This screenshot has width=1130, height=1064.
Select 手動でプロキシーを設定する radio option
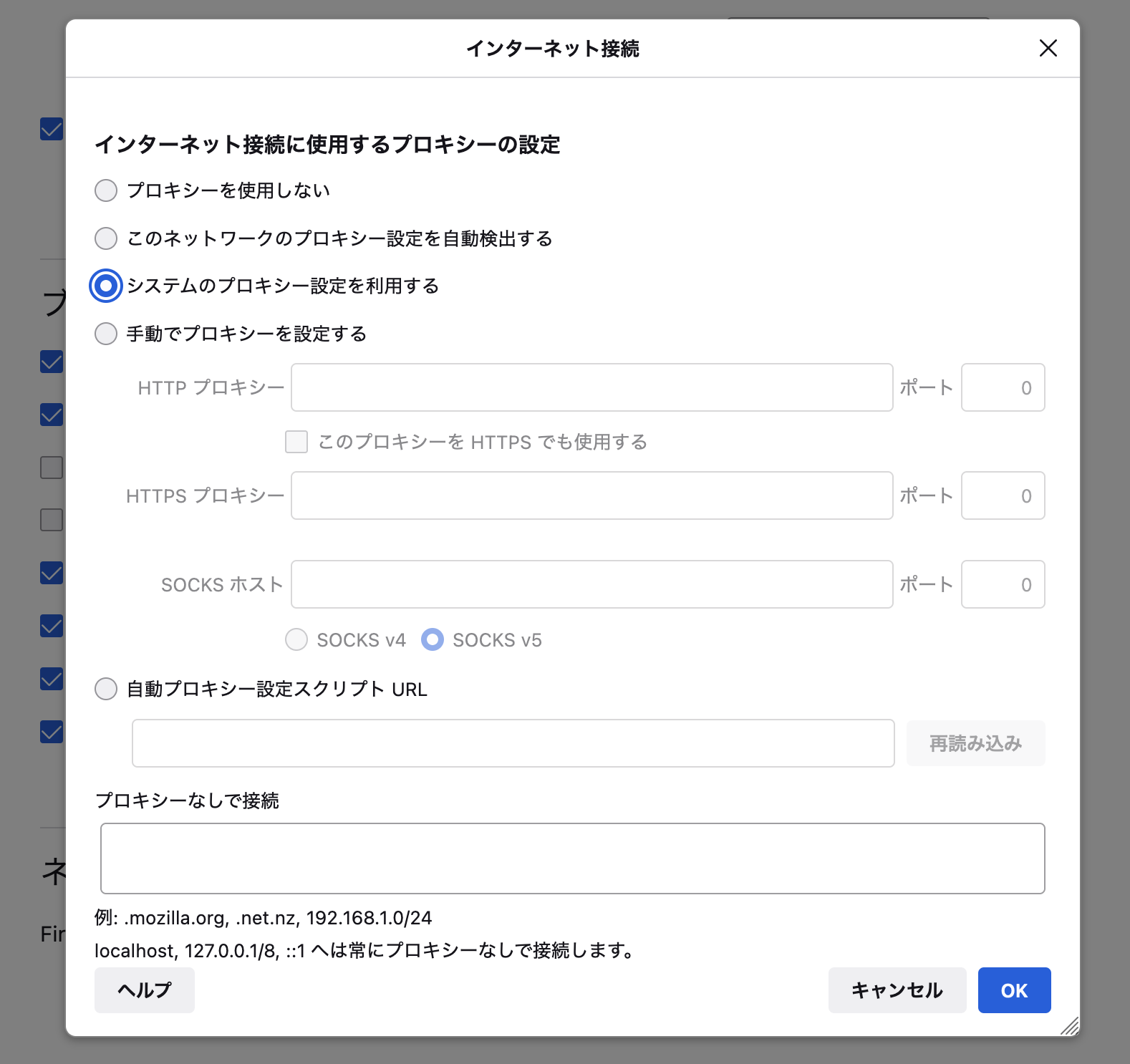pos(106,334)
